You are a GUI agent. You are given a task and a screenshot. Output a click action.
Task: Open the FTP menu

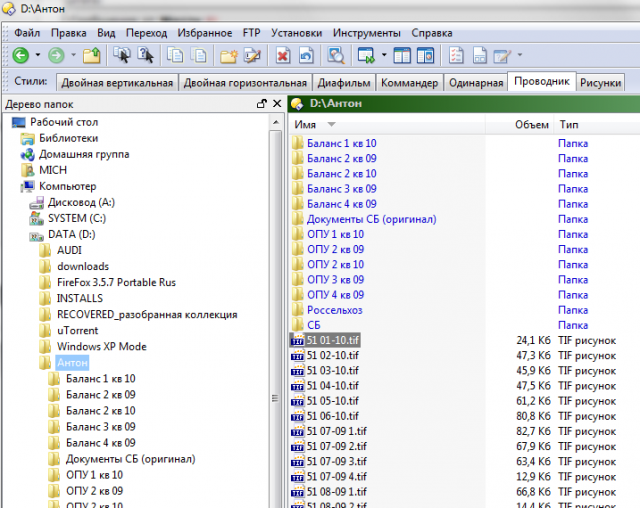251,33
